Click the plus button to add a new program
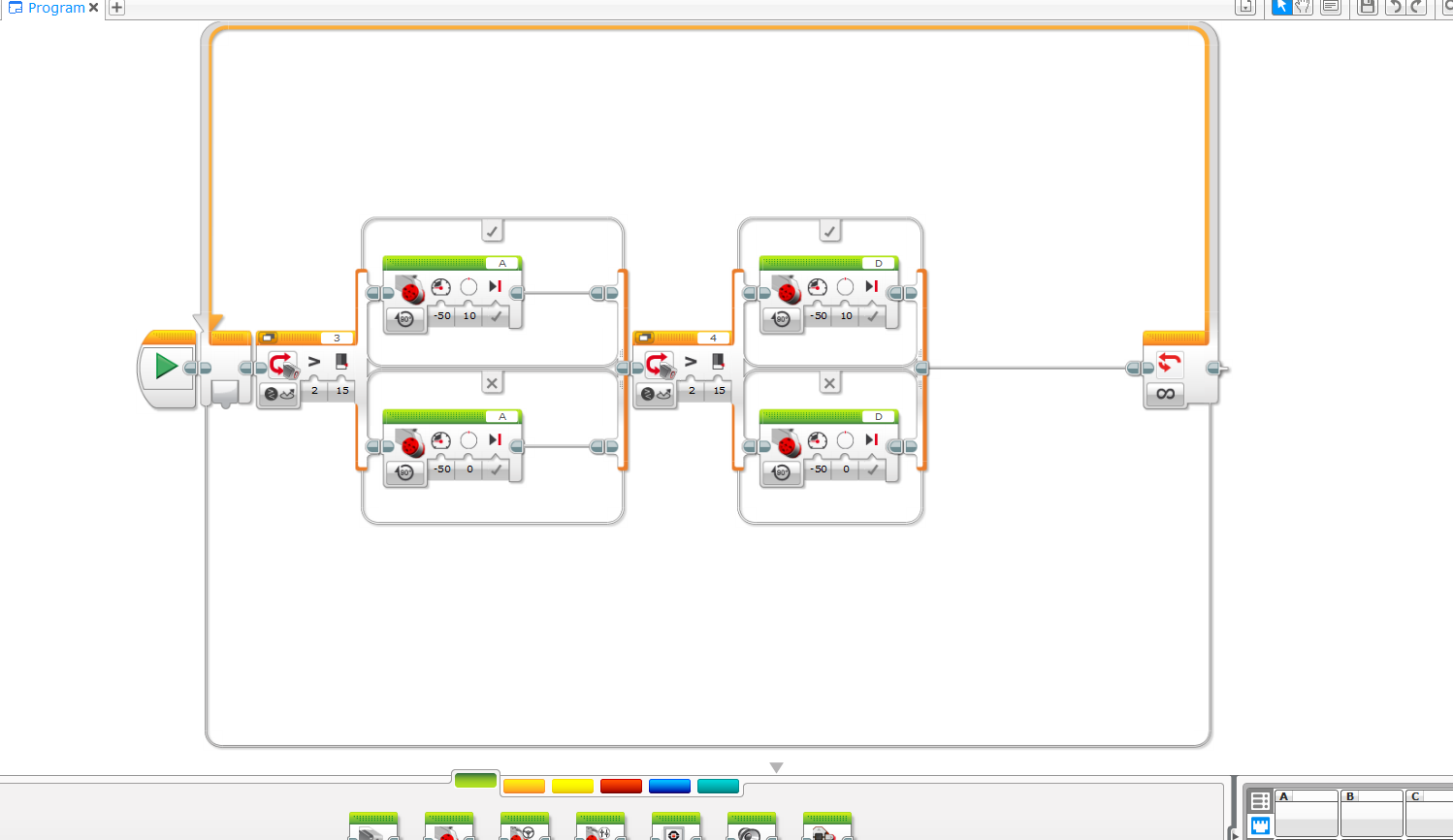The width and height of the screenshot is (1453, 840). [x=114, y=8]
